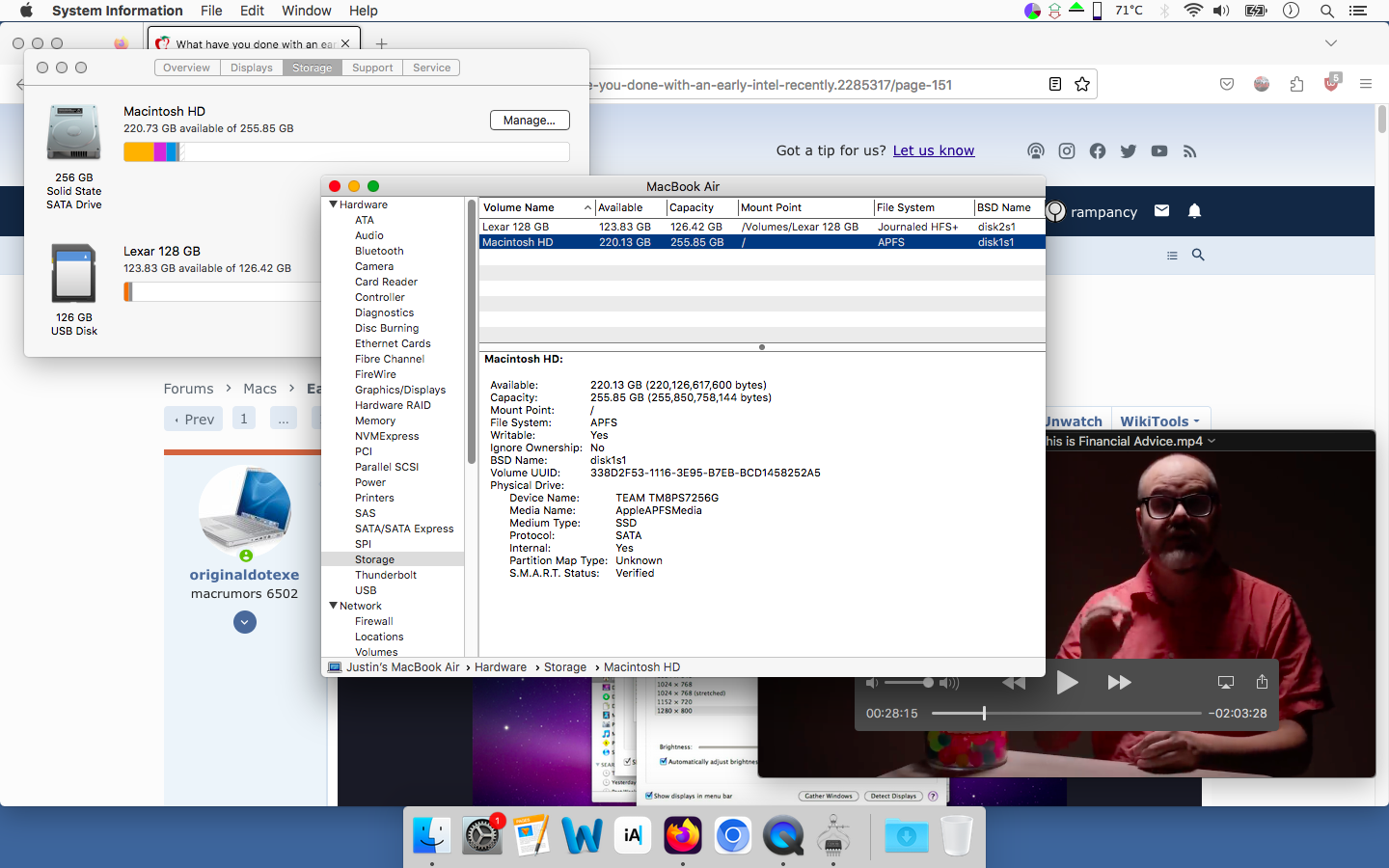Select Thunderbolt in the Hardware list
Image resolution: width=1389 pixels, height=868 pixels.
[386, 575]
